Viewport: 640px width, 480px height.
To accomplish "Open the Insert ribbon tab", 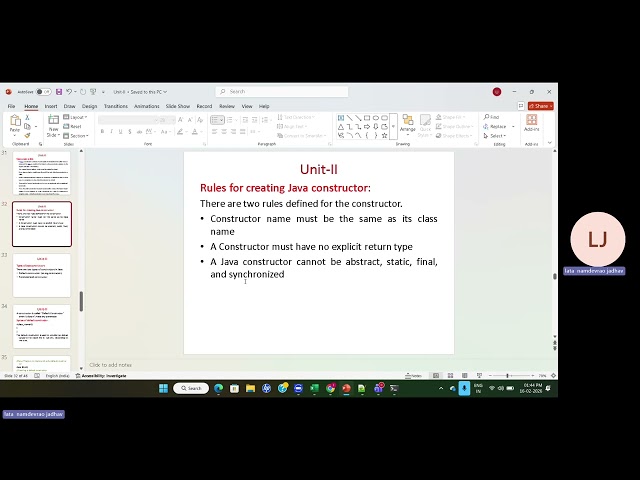I will [50, 106].
